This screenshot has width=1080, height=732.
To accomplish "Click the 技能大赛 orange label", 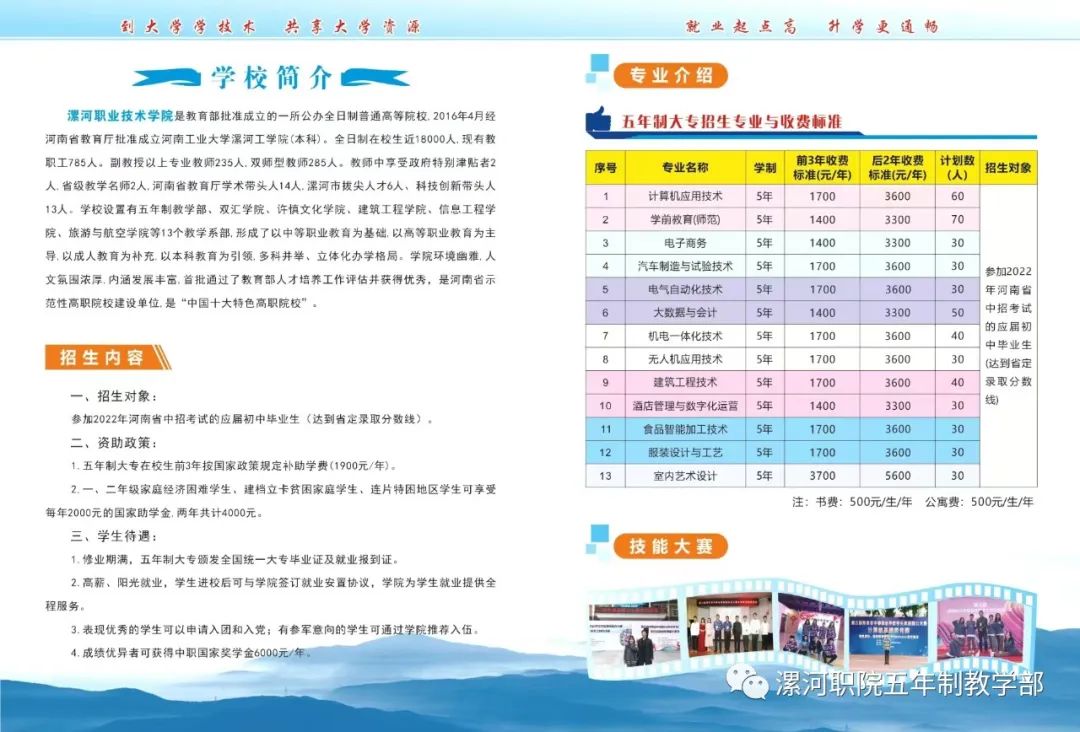I will coord(670,546).
